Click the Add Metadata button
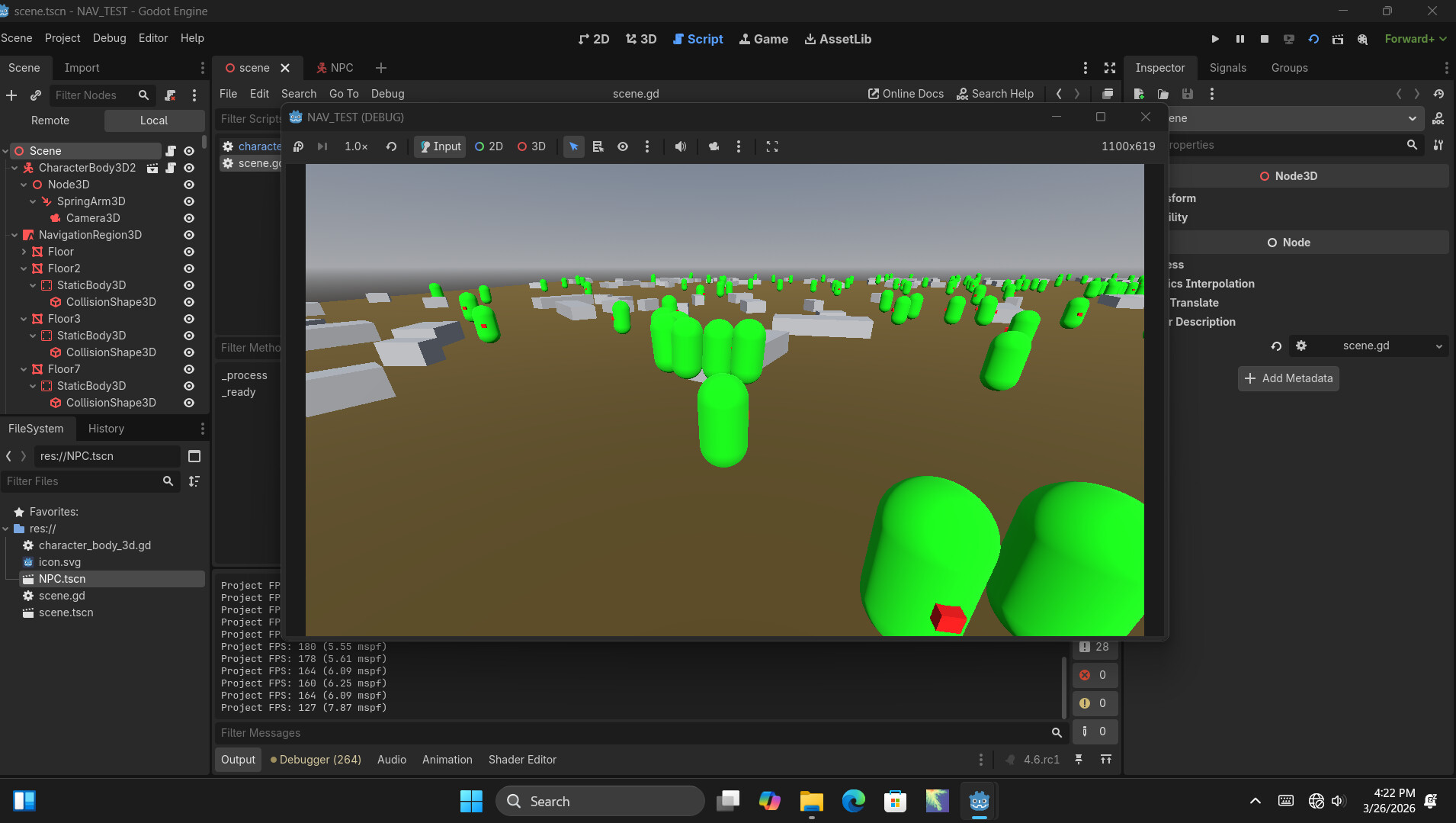Viewport: 1456px width, 823px height. [x=1288, y=378]
